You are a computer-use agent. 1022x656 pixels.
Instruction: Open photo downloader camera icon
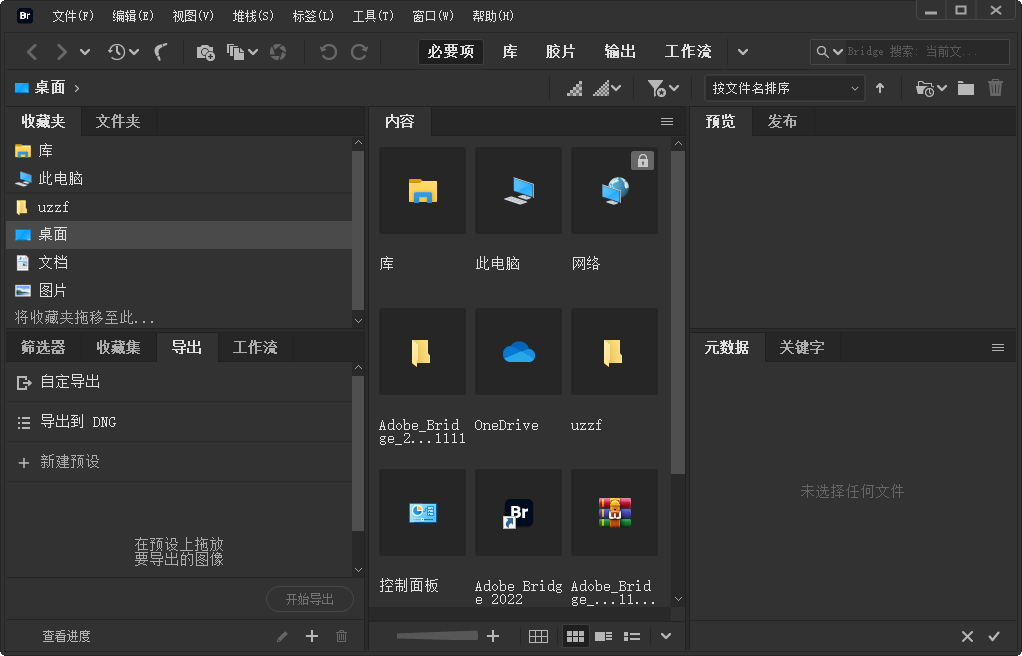205,51
